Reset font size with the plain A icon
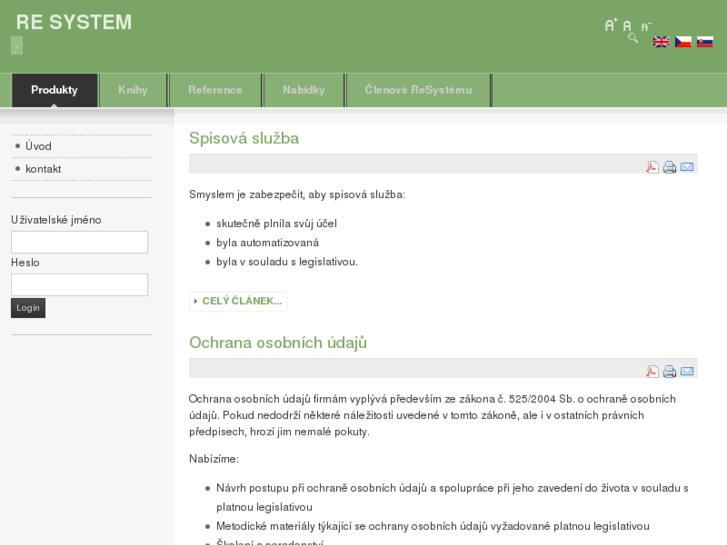The width and height of the screenshot is (727, 545). (x=627, y=26)
